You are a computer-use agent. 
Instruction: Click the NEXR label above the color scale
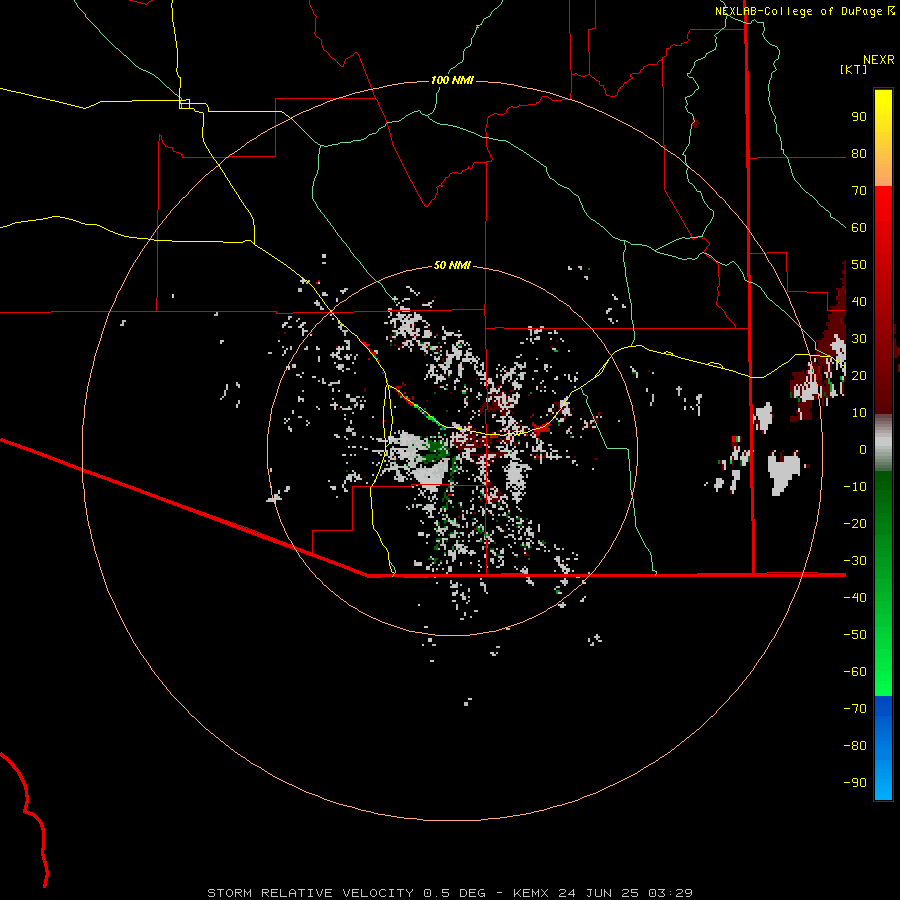click(879, 60)
